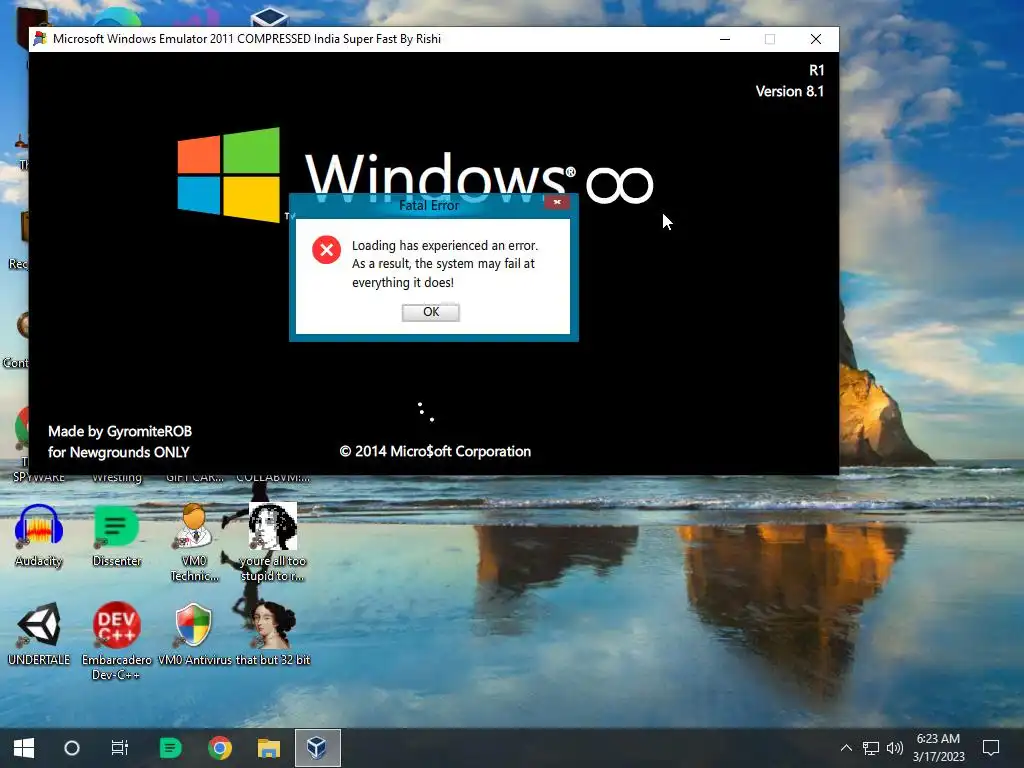
Task: Click emulator window title bar icon
Action: click(40, 39)
